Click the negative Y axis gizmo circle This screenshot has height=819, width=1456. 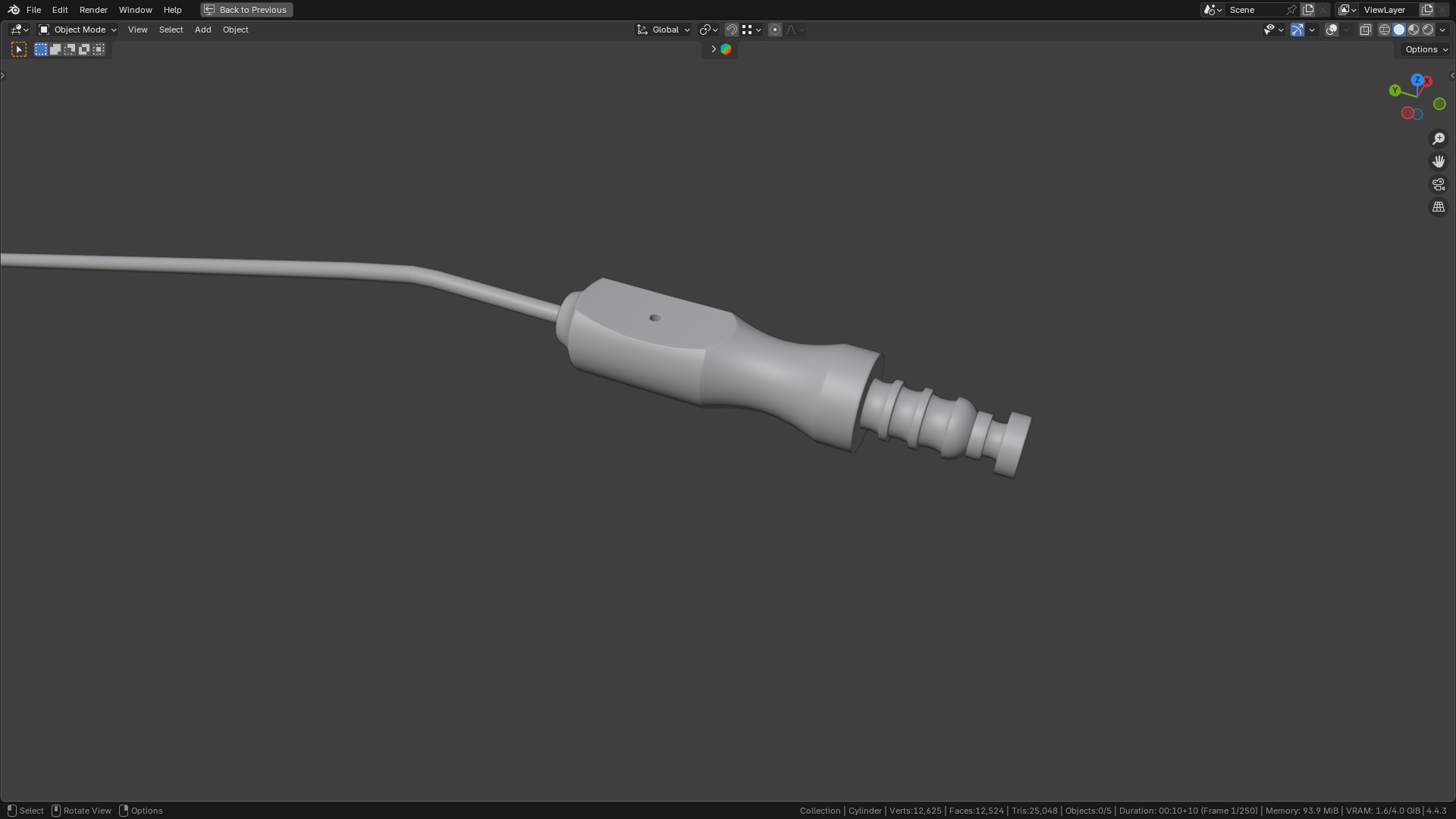(x=1439, y=104)
